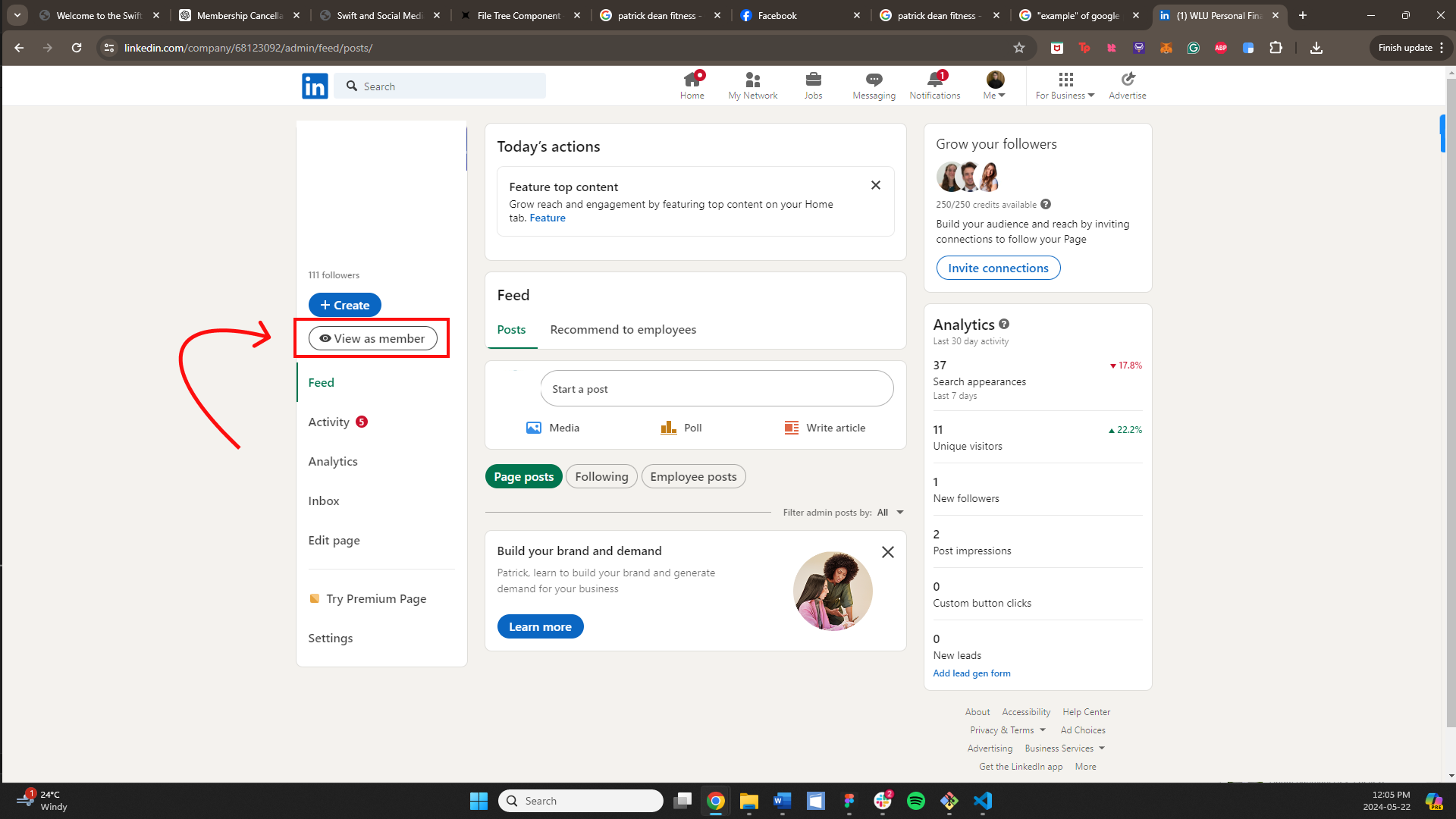Click the Start a post field

(x=717, y=389)
